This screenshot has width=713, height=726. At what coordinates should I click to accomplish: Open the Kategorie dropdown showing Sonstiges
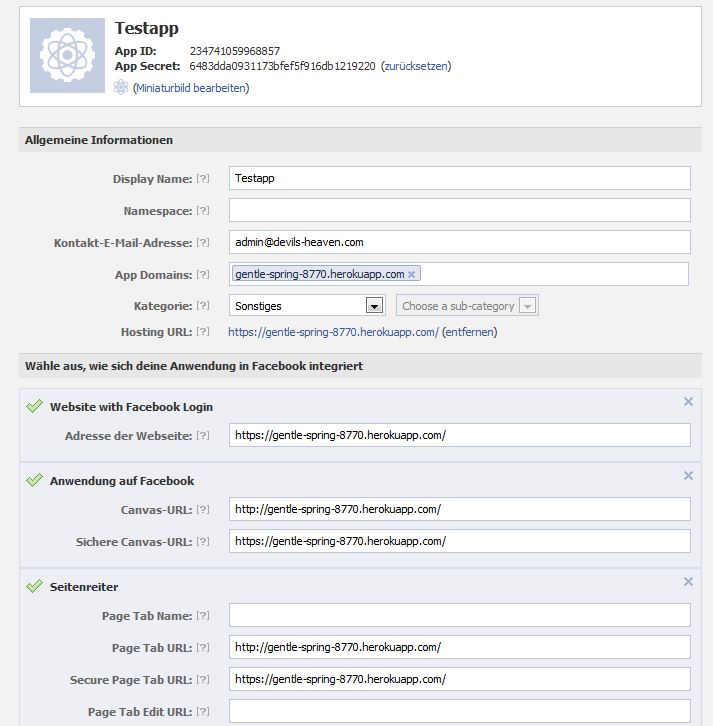pos(307,306)
